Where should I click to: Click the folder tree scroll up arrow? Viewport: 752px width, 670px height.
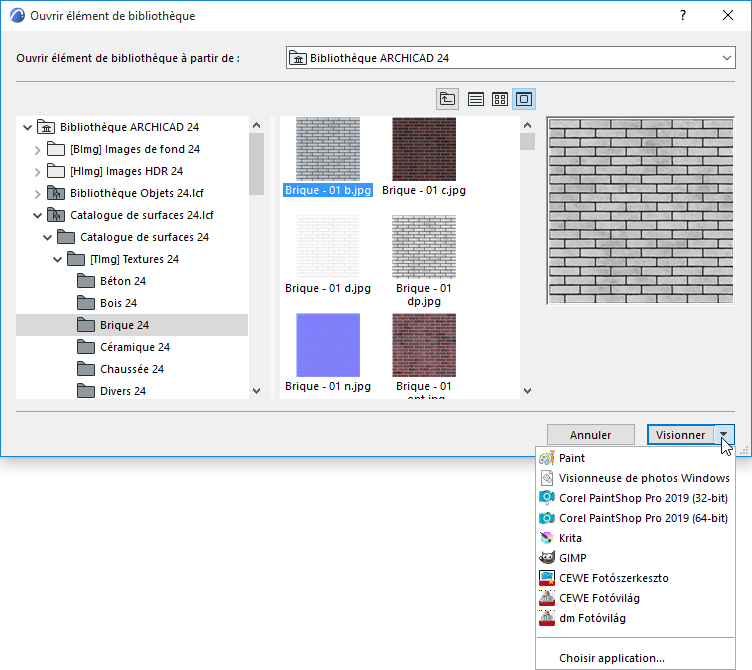coord(257,125)
